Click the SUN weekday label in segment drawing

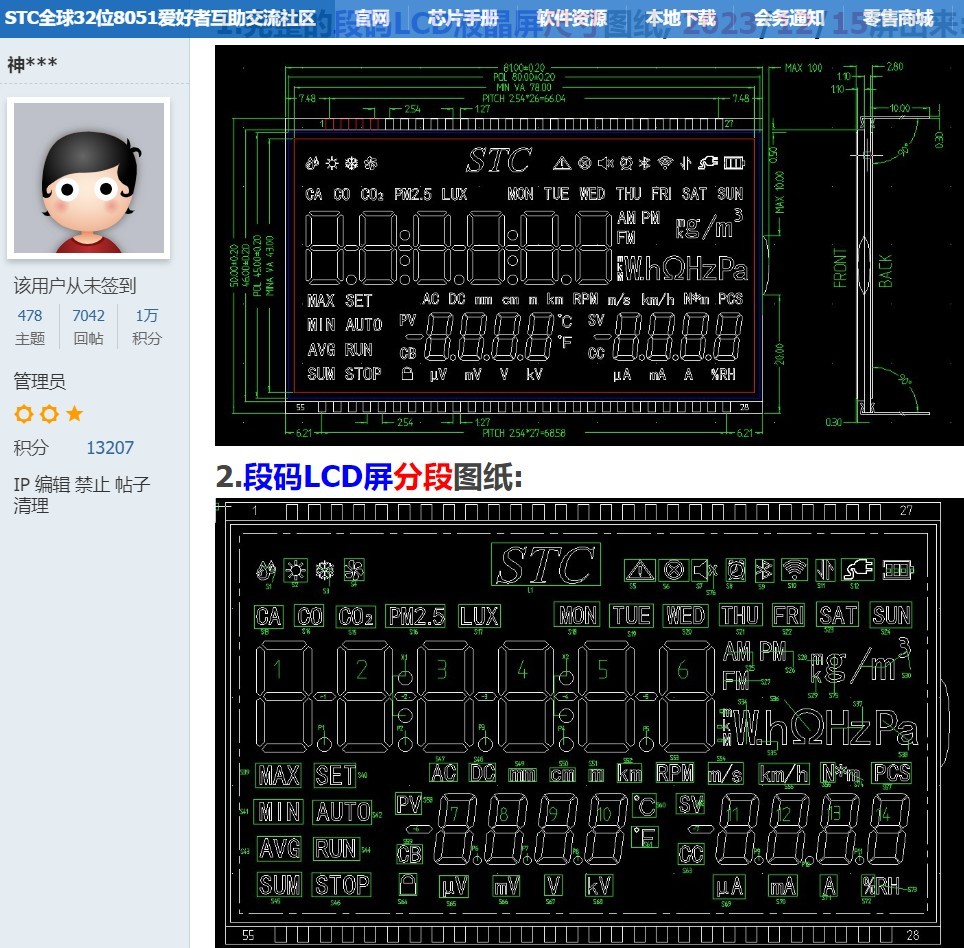pyautogui.click(x=891, y=615)
